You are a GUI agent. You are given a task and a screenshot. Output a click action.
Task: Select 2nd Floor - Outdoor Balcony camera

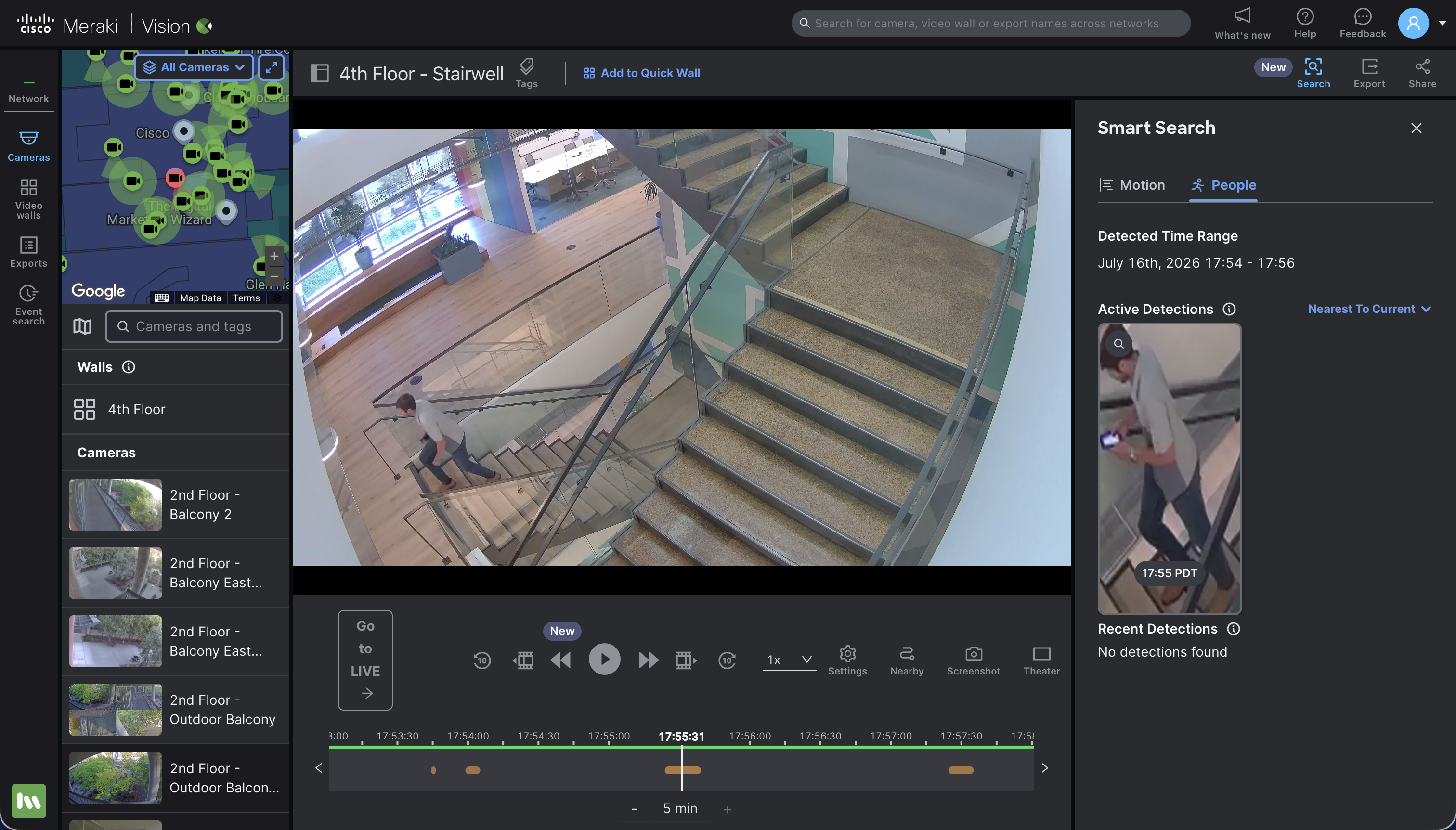tap(176, 710)
